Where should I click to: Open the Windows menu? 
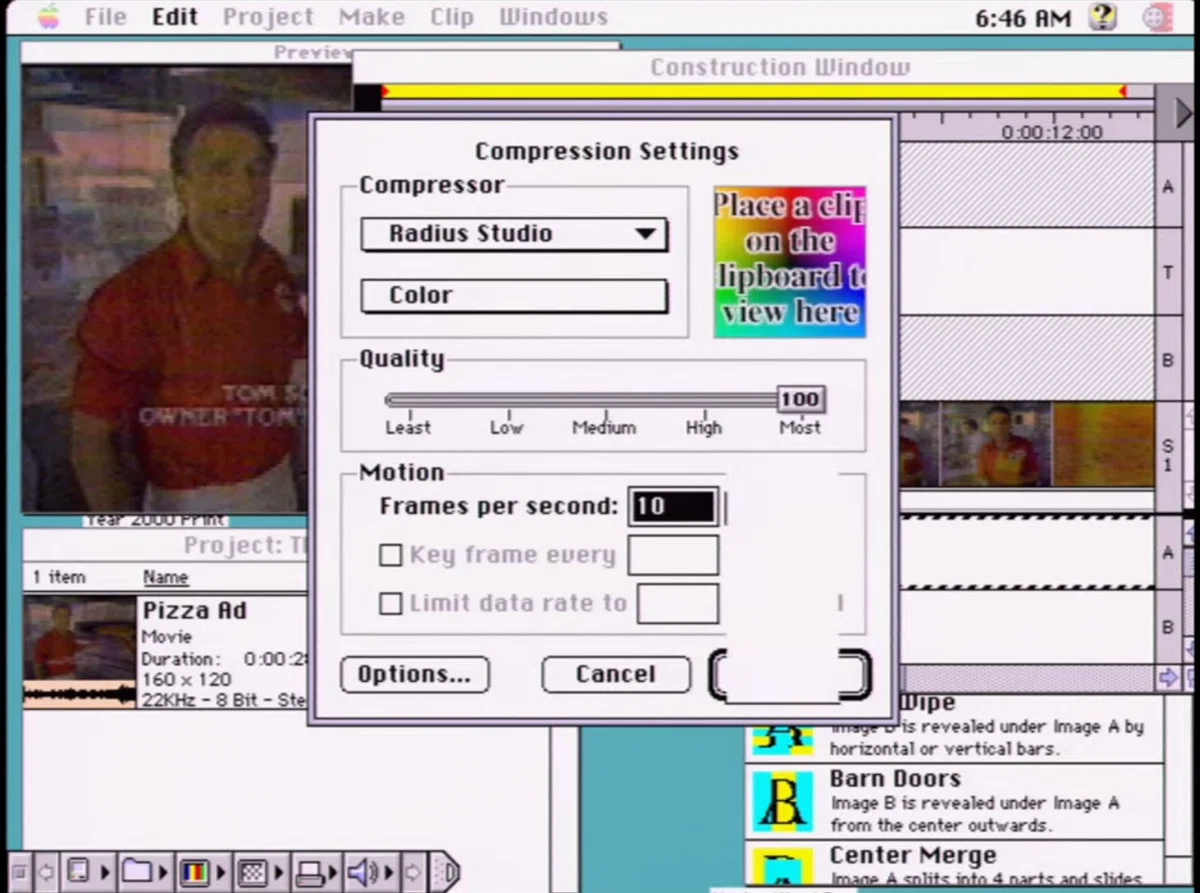click(553, 17)
